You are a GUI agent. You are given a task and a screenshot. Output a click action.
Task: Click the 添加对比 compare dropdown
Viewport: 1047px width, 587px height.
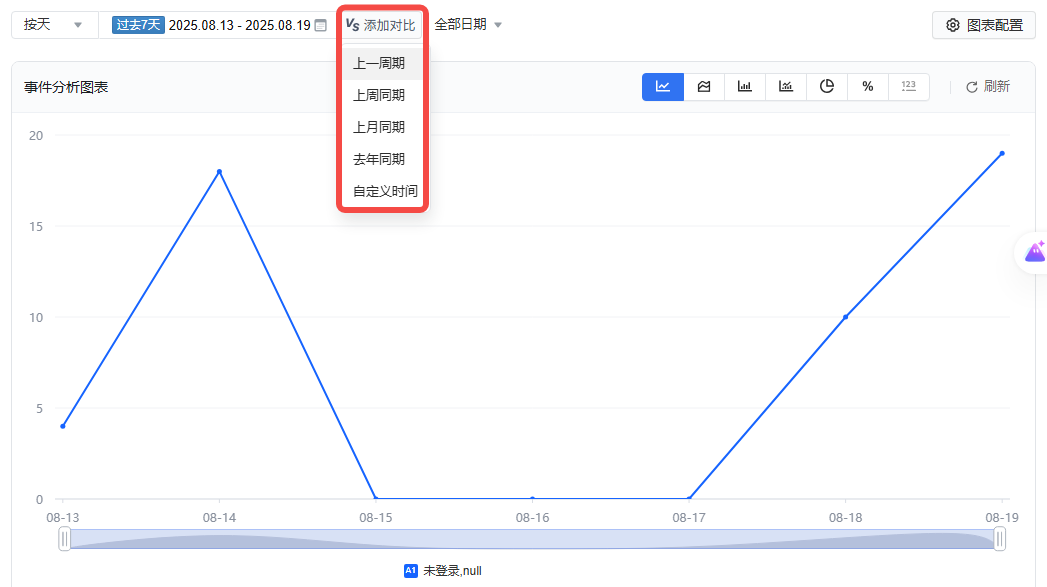point(381,25)
